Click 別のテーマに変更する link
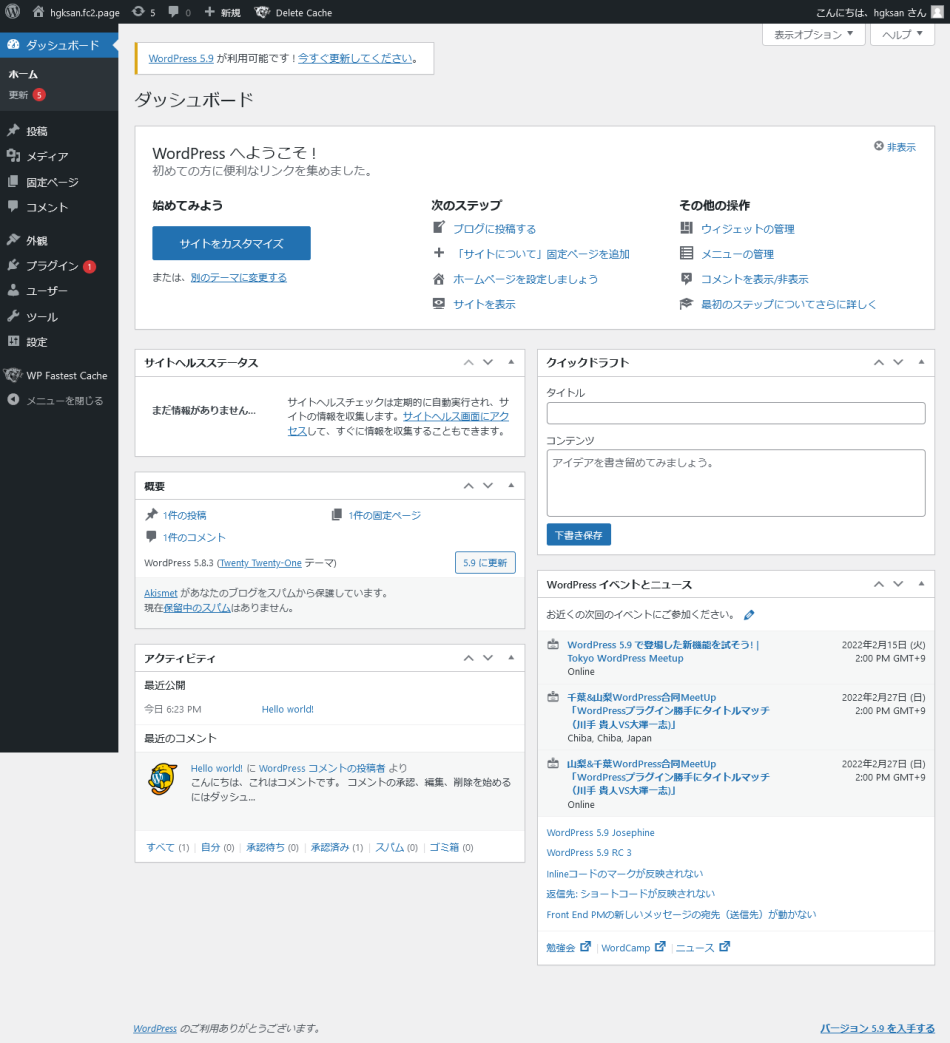The height and width of the screenshot is (1043, 950). (x=239, y=277)
